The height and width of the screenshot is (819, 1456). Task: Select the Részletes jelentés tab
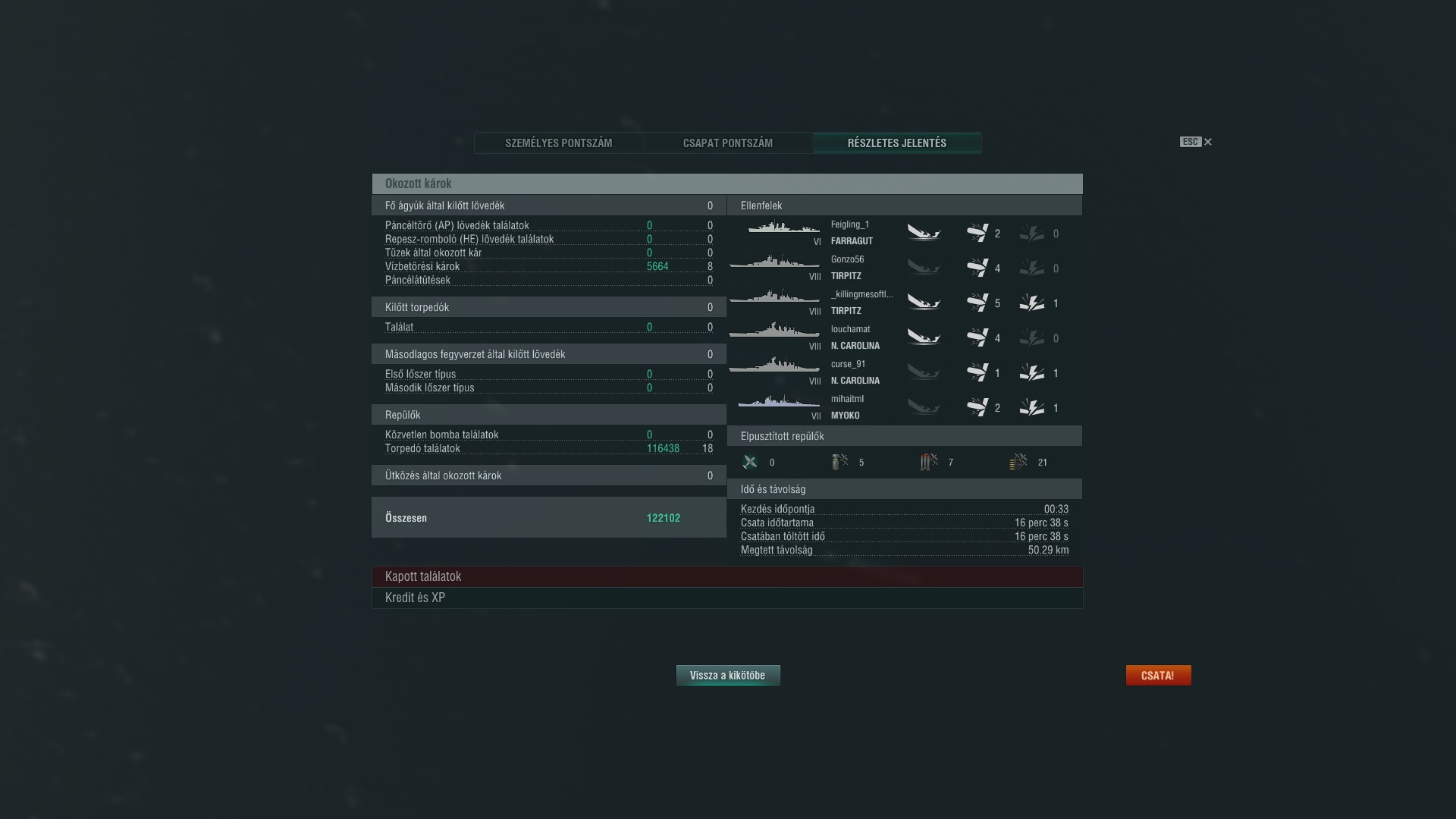897,143
